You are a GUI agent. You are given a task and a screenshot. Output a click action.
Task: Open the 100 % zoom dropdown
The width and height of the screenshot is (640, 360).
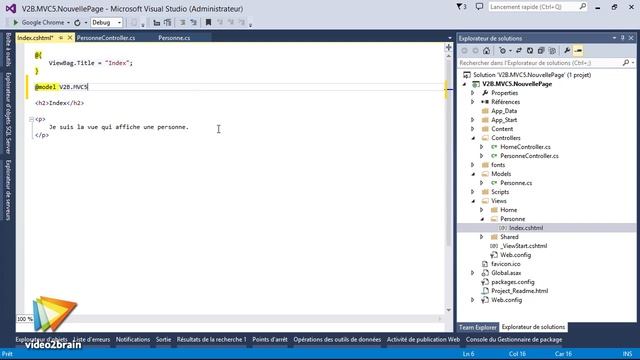point(25,319)
